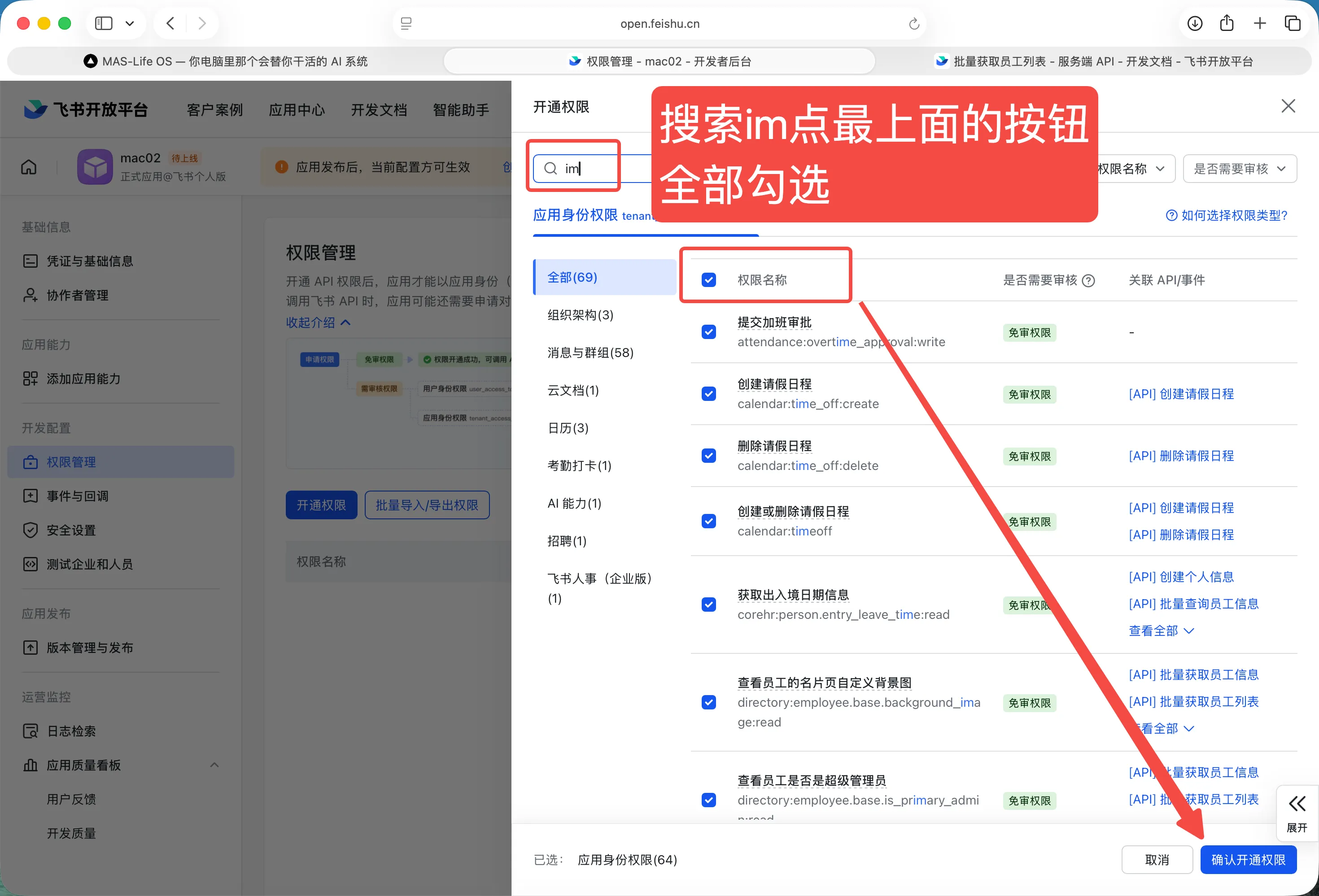Viewport: 1319px width, 896px height.
Task: Click the Share icon in Safari toolbar
Action: click(1227, 23)
